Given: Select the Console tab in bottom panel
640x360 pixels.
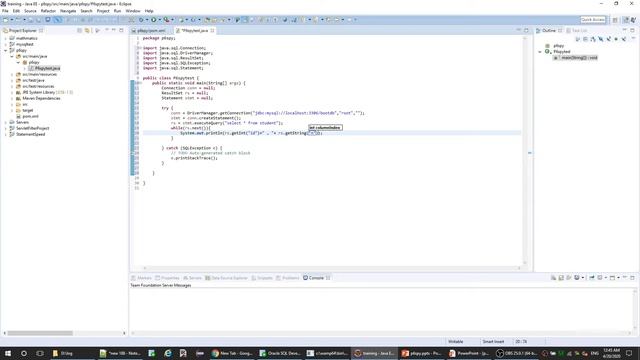Looking at the screenshot, I should pyautogui.click(x=316, y=278).
